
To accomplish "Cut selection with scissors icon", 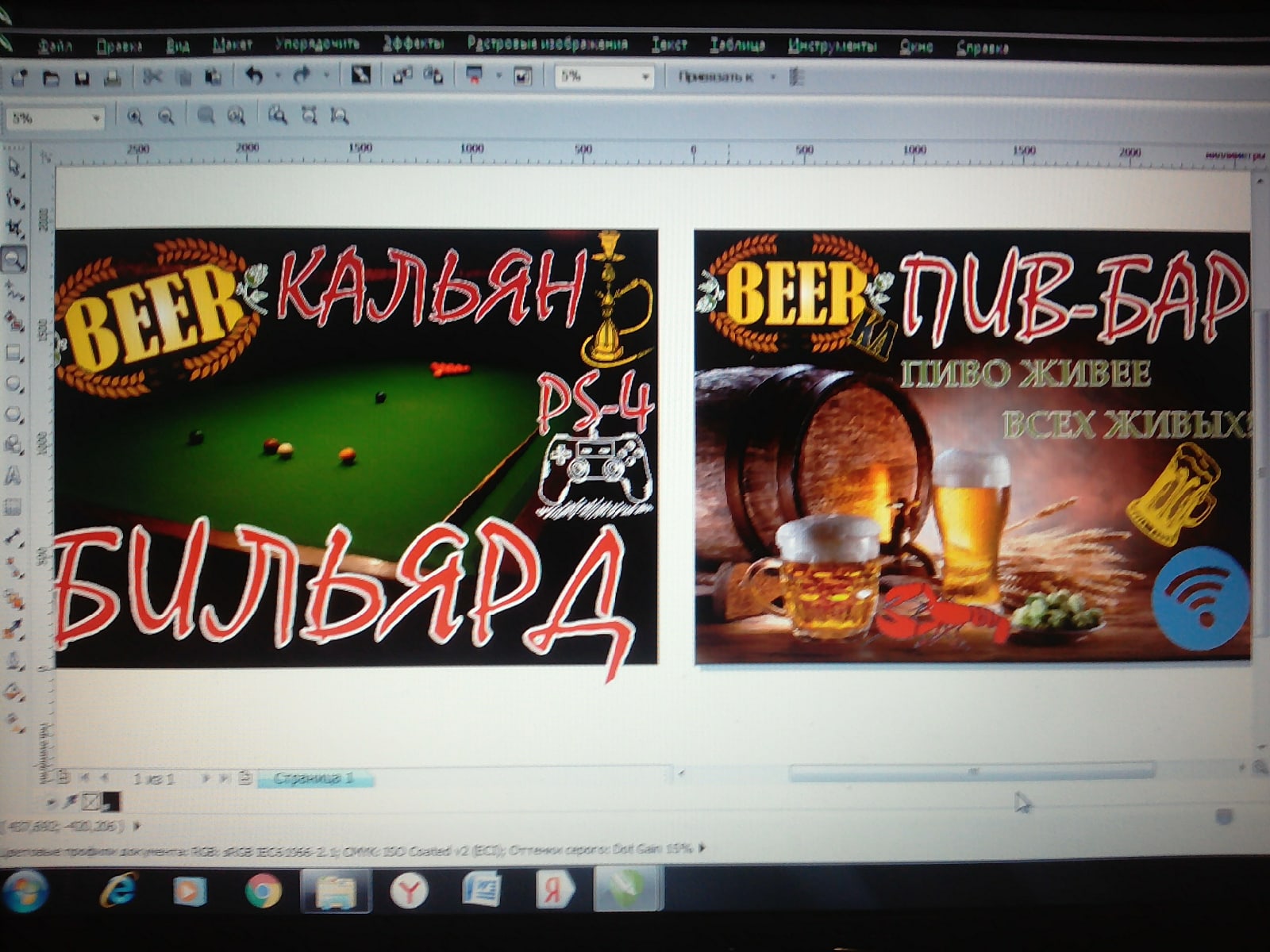I will tap(152, 77).
